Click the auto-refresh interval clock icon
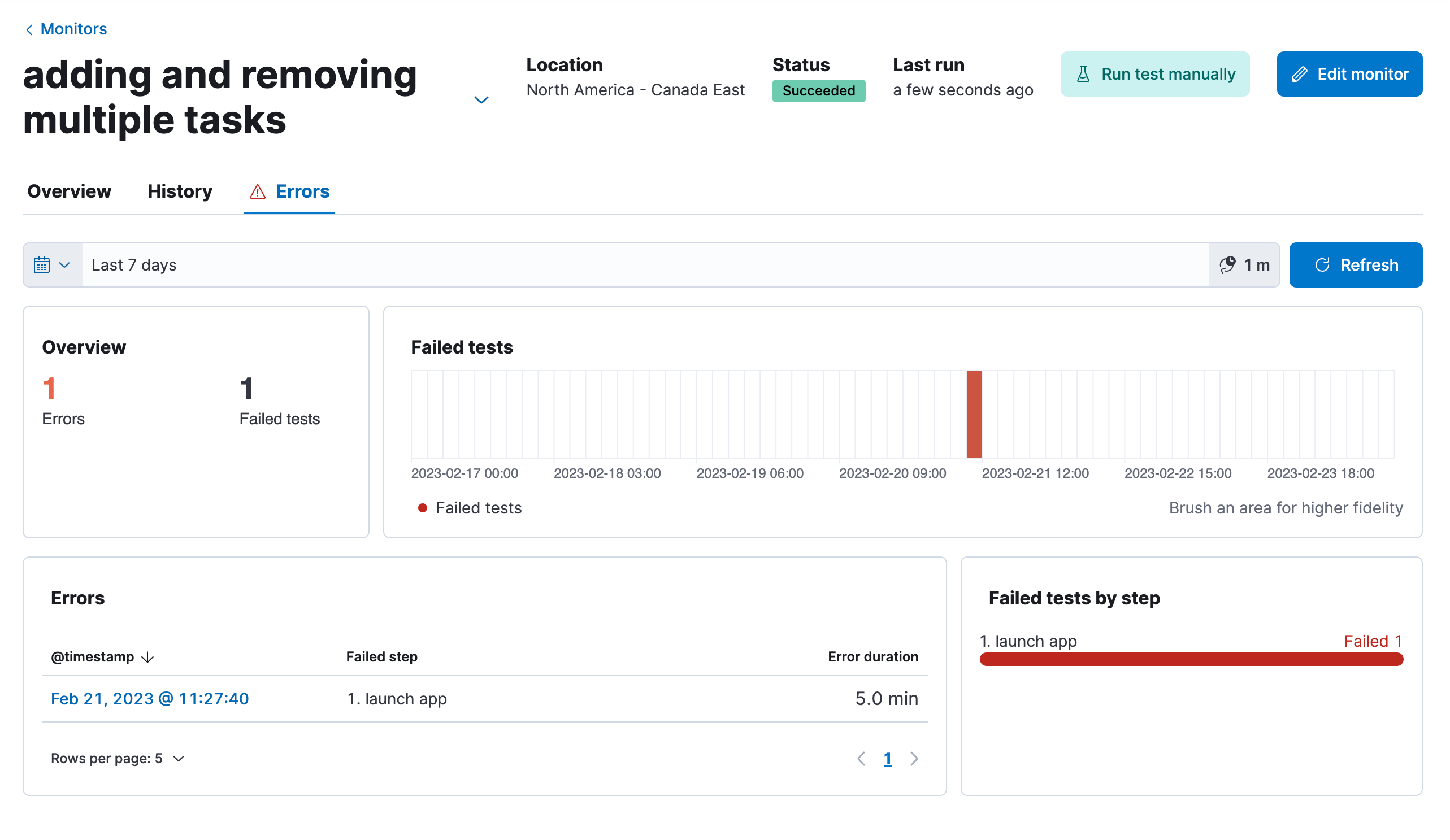The height and width of the screenshot is (840, 1450). pyautogui.click(x=1227, y=266)
